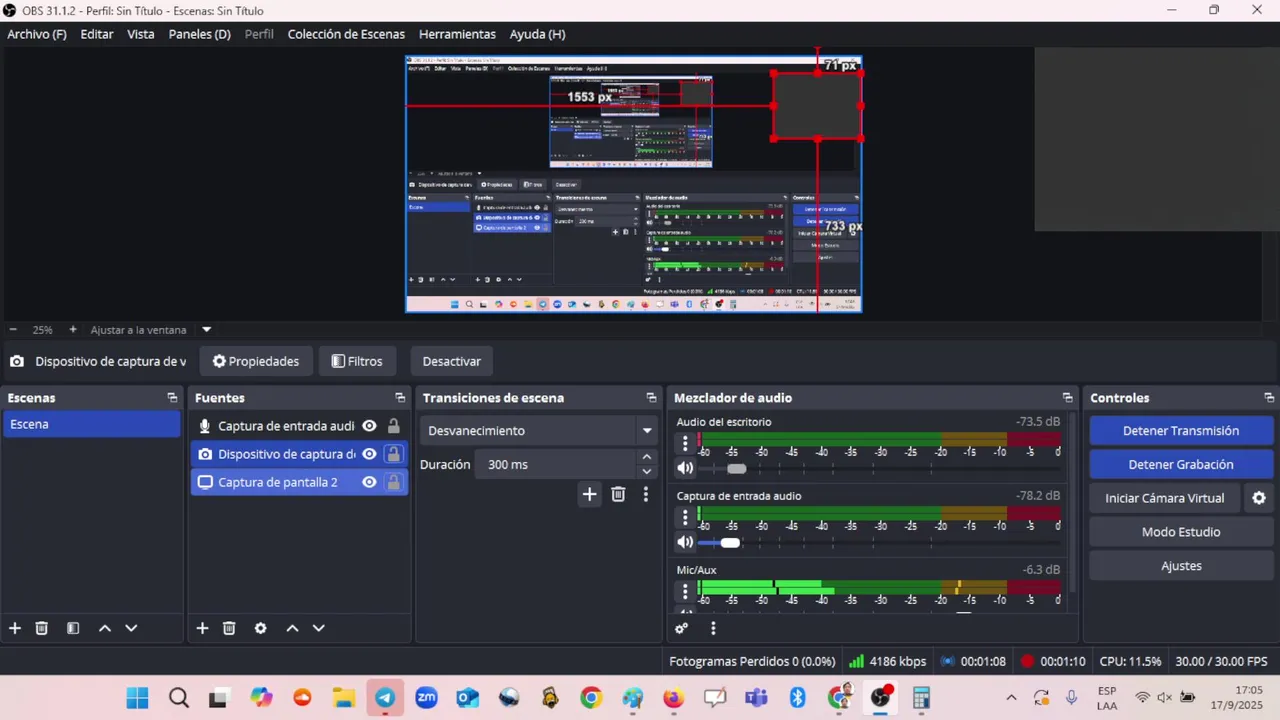Open the Windows Start menu
The image size is (1280, 720).
137,698
